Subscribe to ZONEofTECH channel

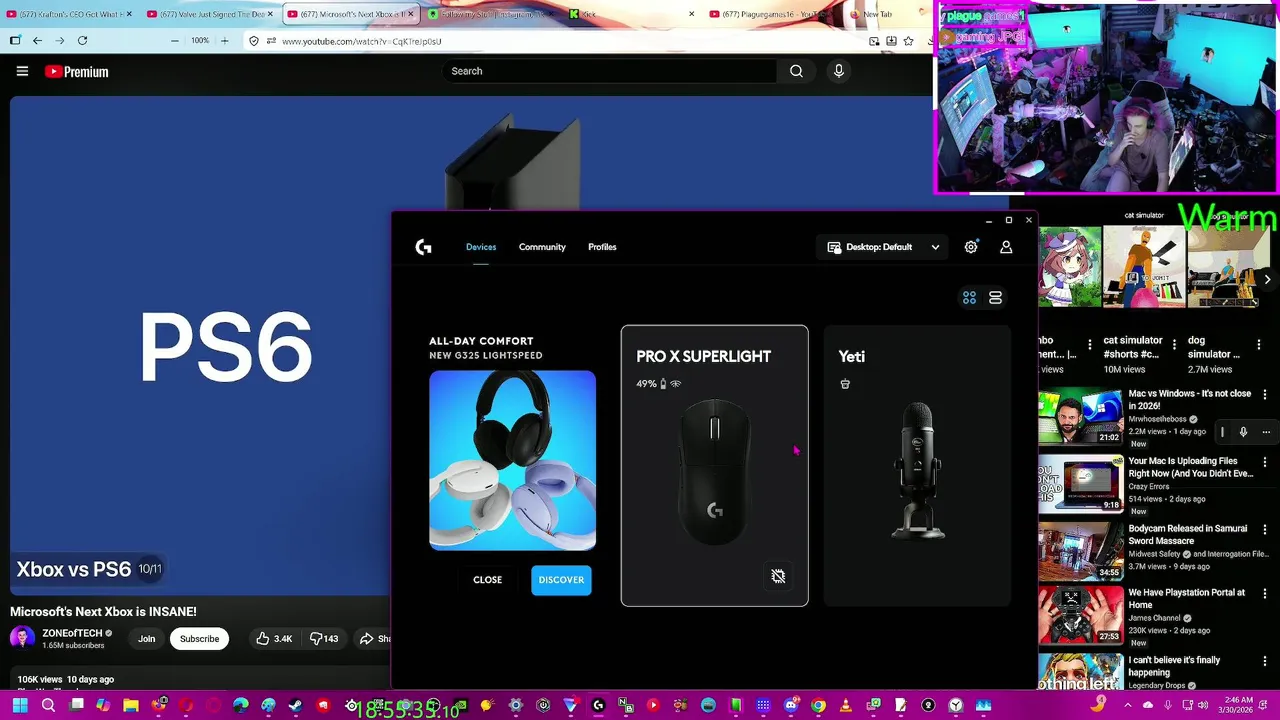(199, 639)
